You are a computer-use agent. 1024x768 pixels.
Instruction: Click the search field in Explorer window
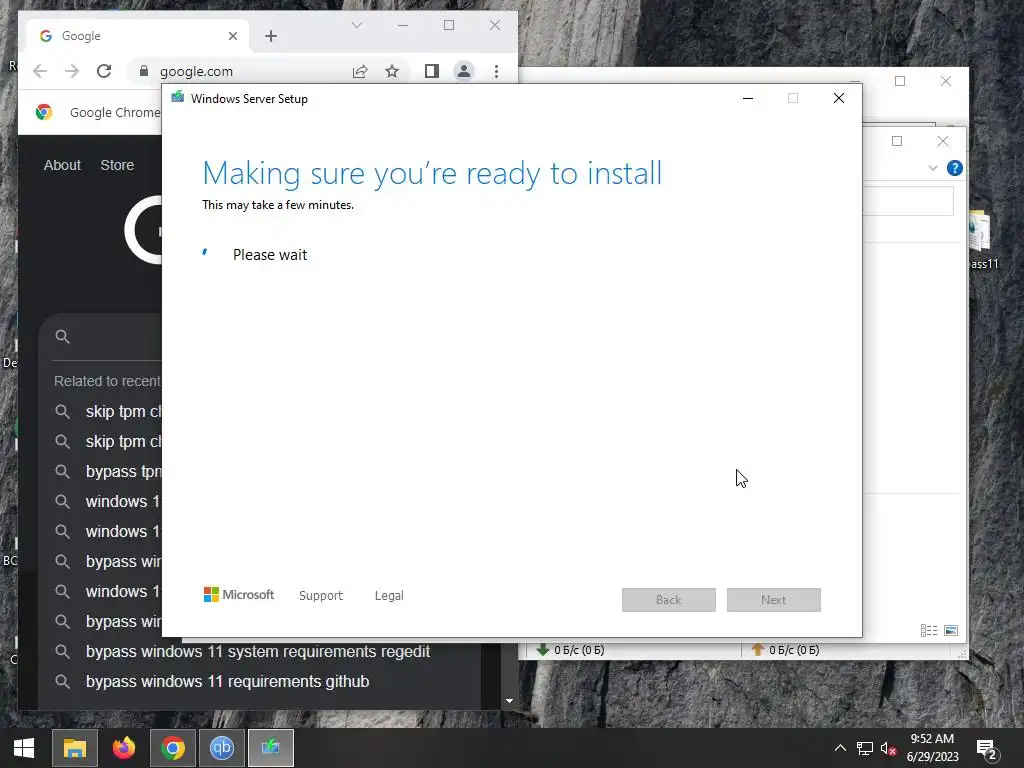908,201
